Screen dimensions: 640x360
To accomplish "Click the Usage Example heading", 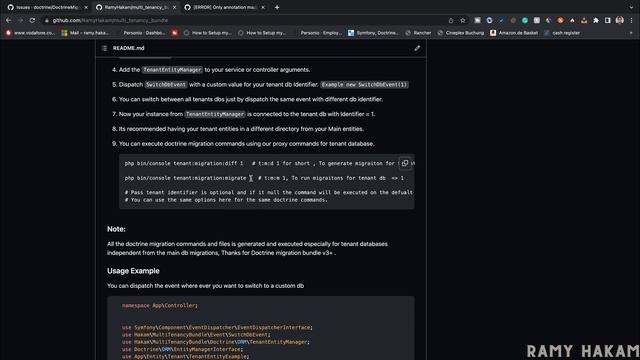I will pyautogui.click(x=133, y=271).
